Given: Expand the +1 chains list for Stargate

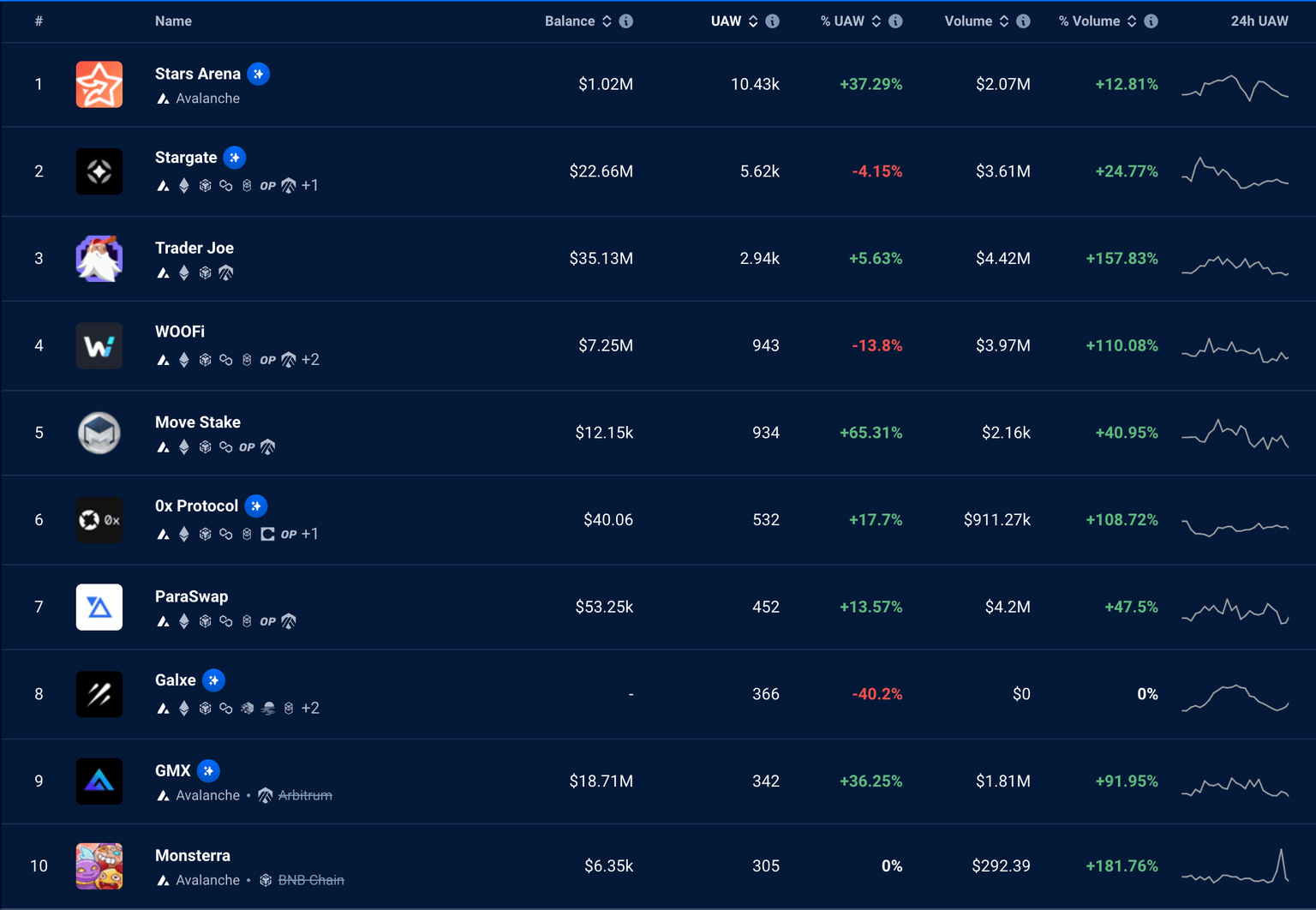Looking at the screenshot, I should click(311, 185).
